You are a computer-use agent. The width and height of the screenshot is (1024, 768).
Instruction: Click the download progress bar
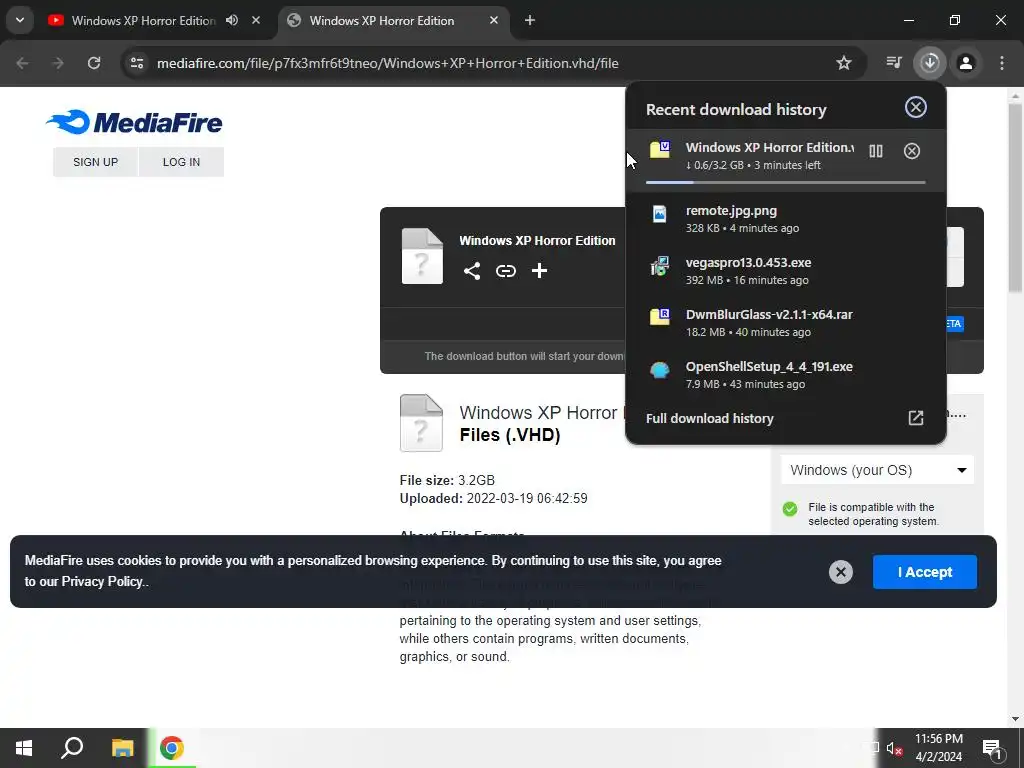(786, 182)
